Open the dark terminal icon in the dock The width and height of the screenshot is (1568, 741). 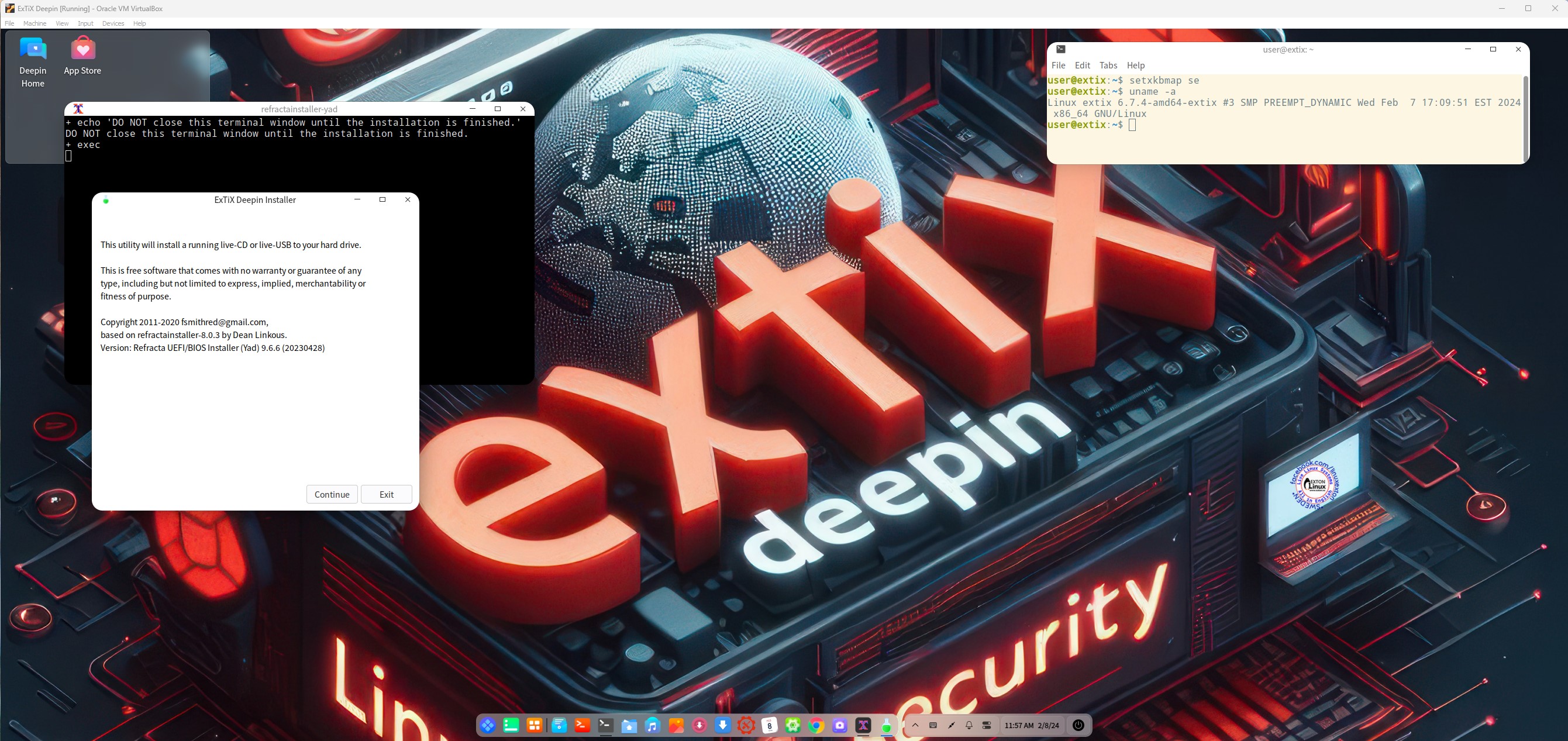pos(606,725)
